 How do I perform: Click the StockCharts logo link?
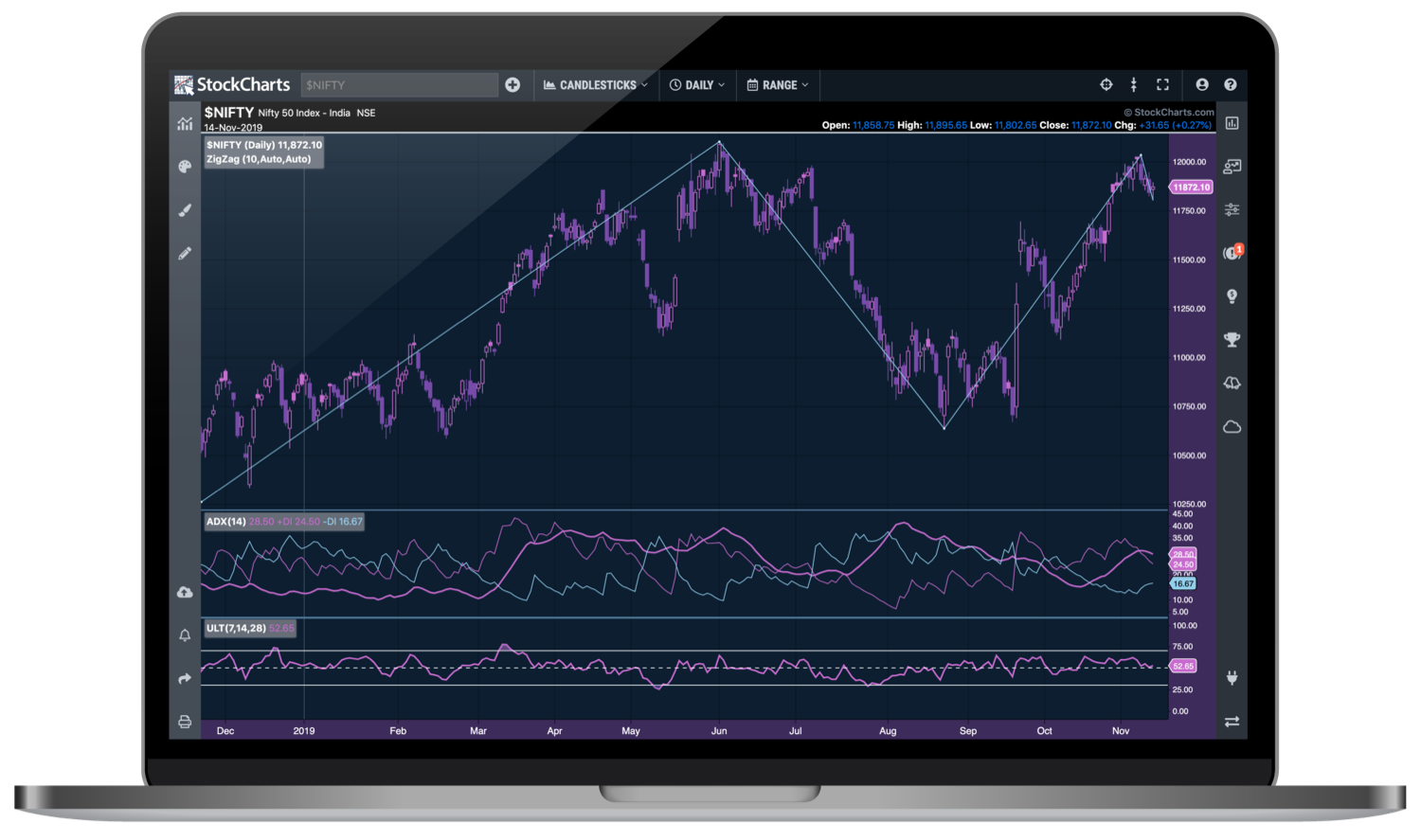click(x=232, y=84)
